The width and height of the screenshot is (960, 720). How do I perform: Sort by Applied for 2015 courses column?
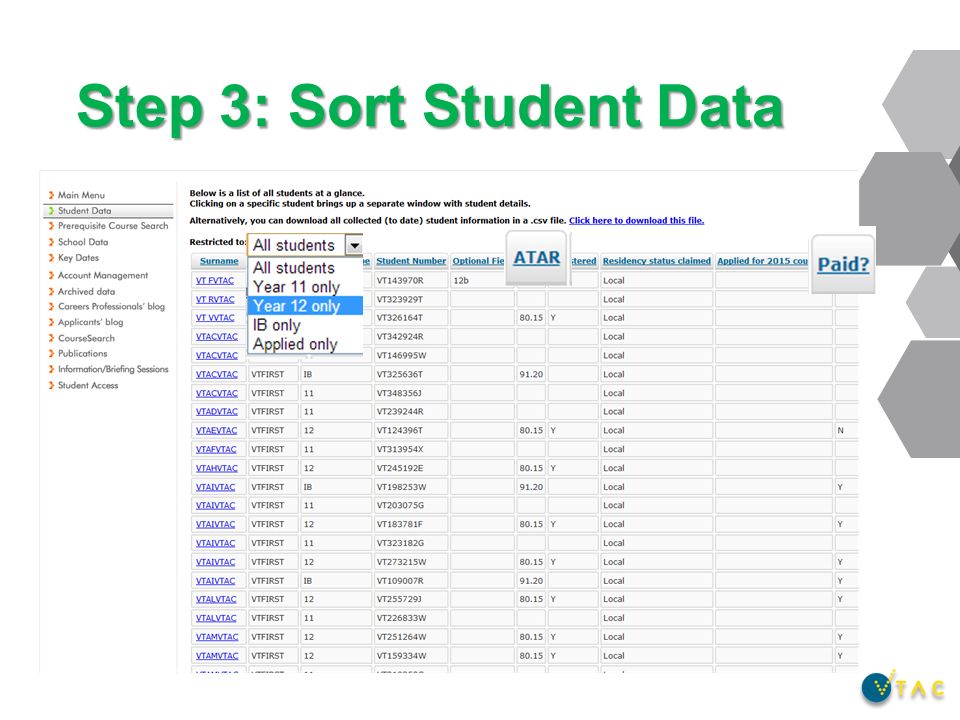(762, 261)
